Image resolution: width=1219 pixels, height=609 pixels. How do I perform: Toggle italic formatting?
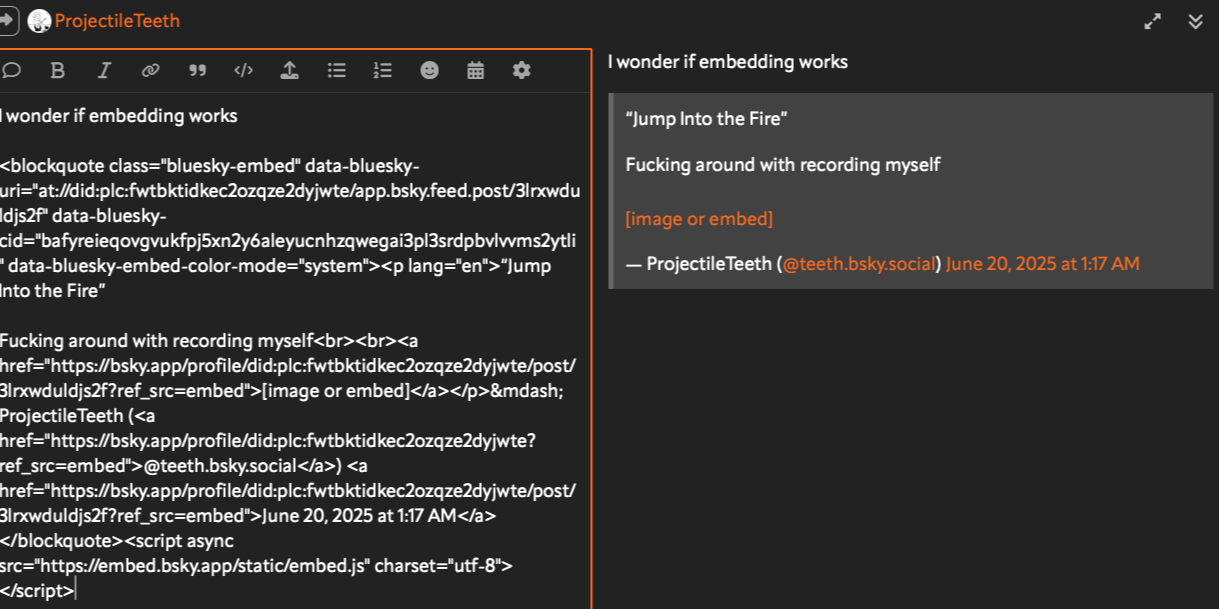104,70
